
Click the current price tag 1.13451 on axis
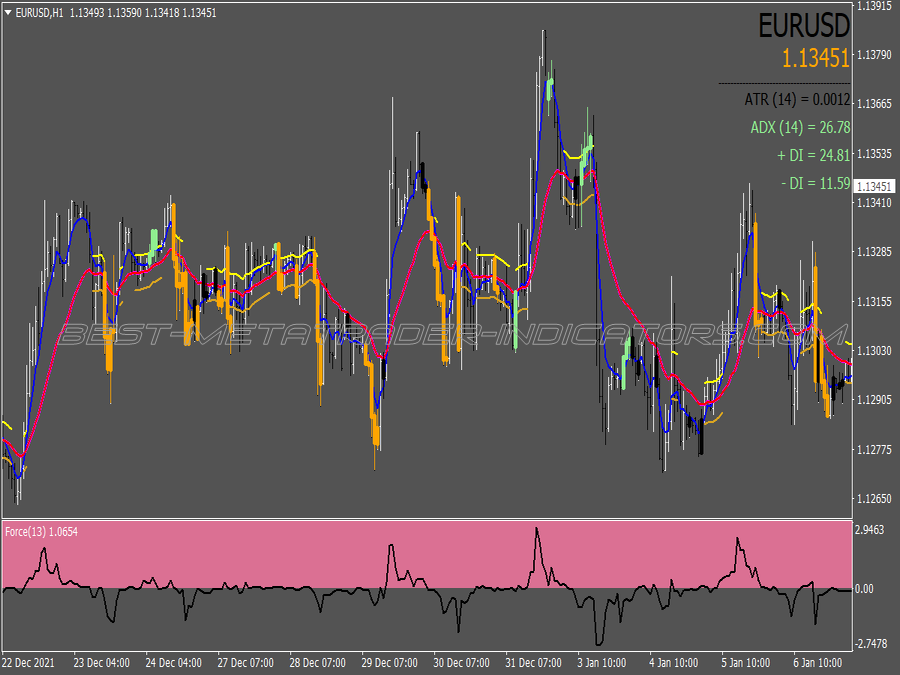[x=874, y=187]
